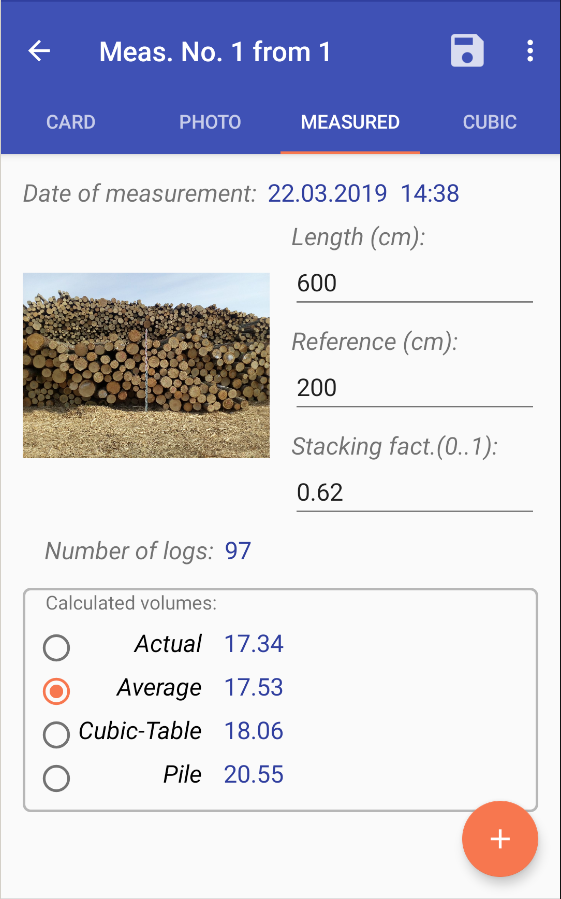561x899 pixels.
Task: Tap the orange plus floating button
Action: point(500,839)
